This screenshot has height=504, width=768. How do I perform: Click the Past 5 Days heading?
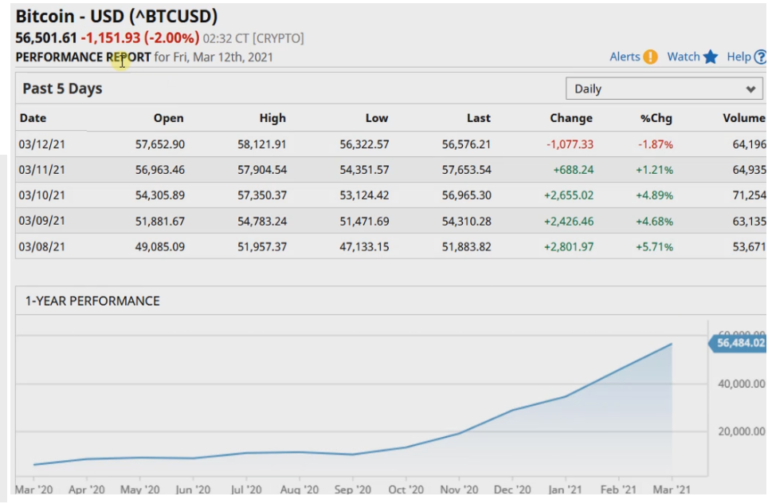[x=62, y=89]
